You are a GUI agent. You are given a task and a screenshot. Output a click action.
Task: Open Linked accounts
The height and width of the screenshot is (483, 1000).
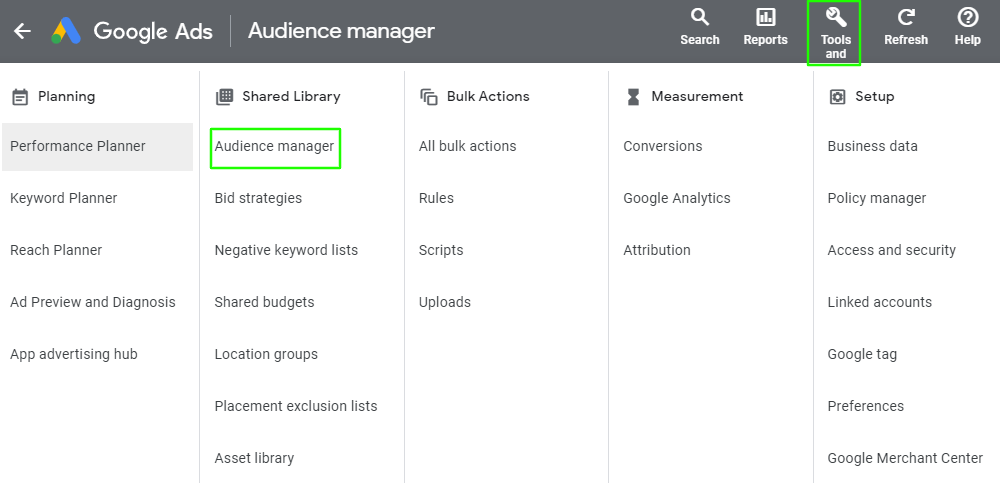tap(879, 302)
